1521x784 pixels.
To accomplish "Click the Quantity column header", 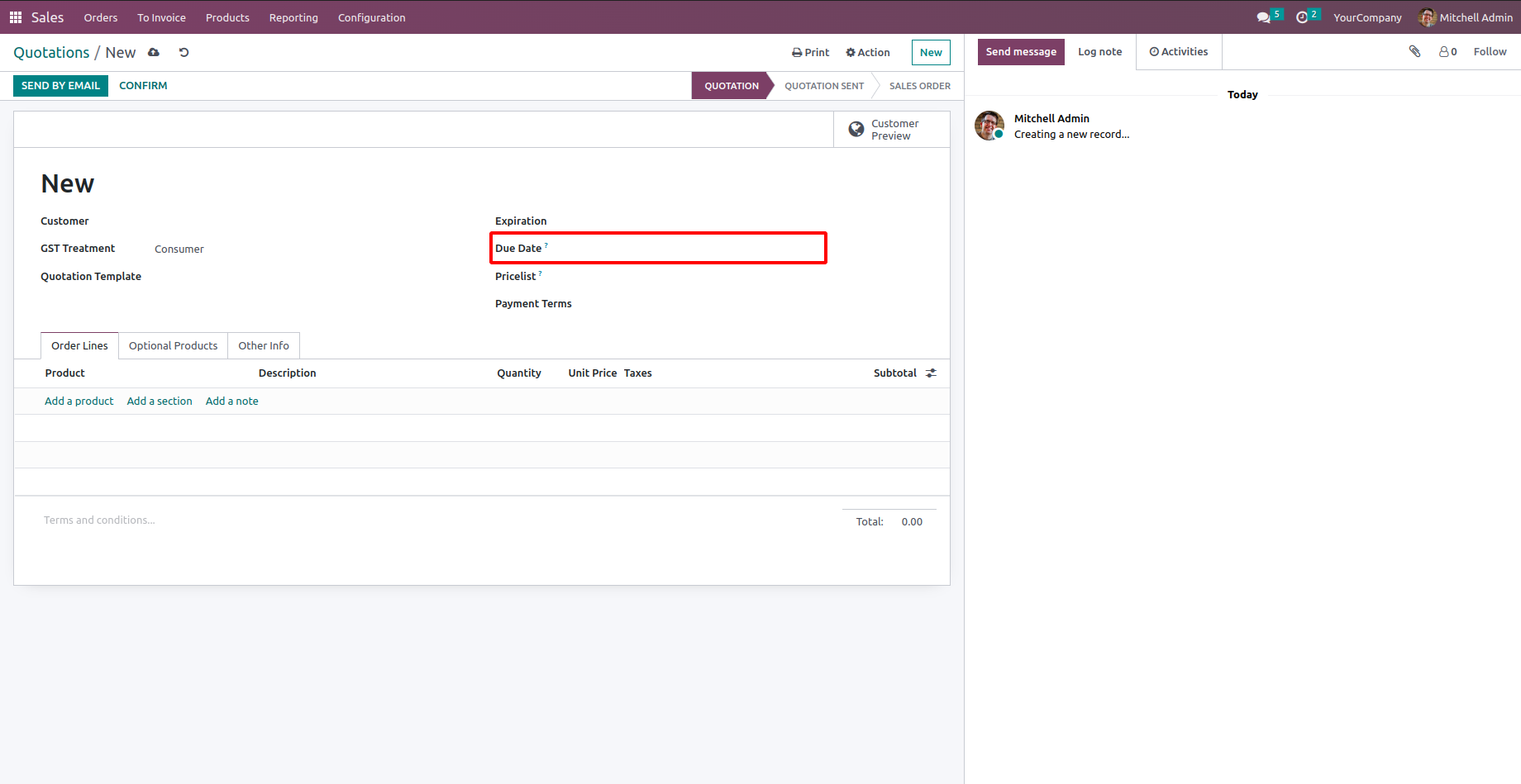I will [519, 373].
